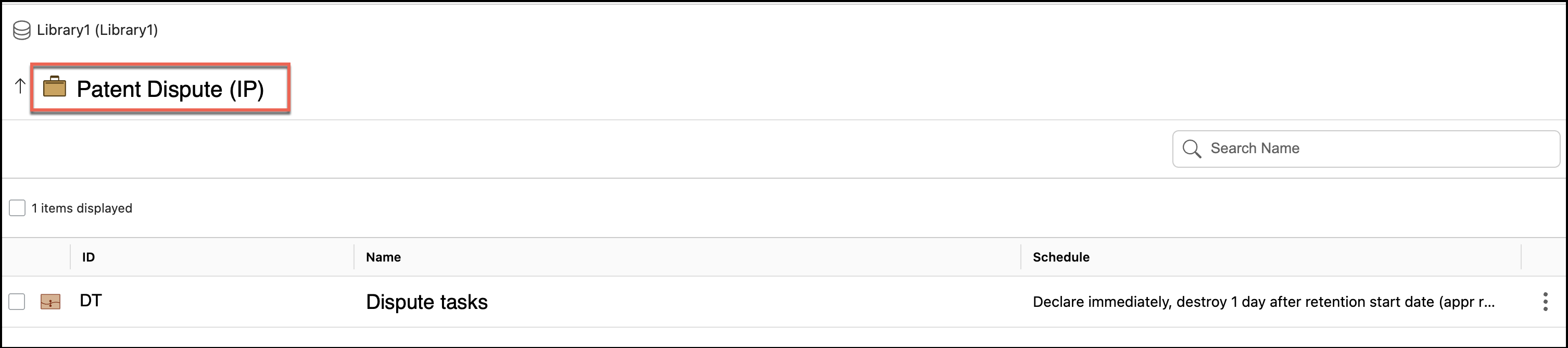
Task: Click the truncated schedule description text
Action: [1263, 302]
